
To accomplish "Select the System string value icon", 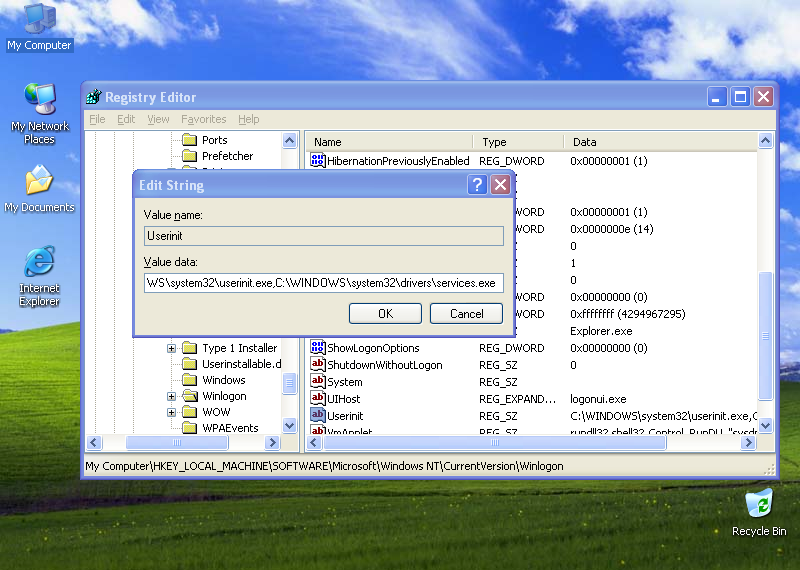I will coord(317,381).
